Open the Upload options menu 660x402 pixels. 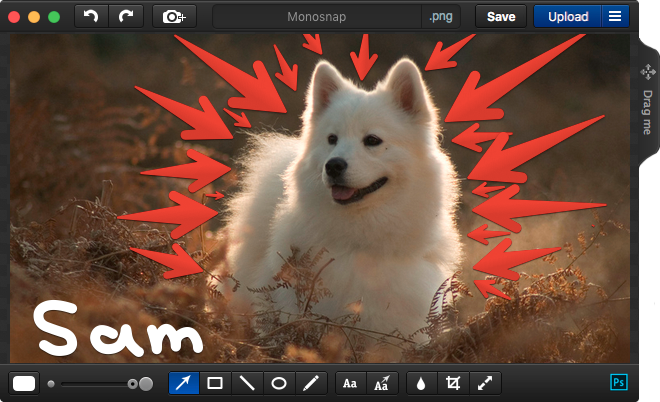click(615, 16)
